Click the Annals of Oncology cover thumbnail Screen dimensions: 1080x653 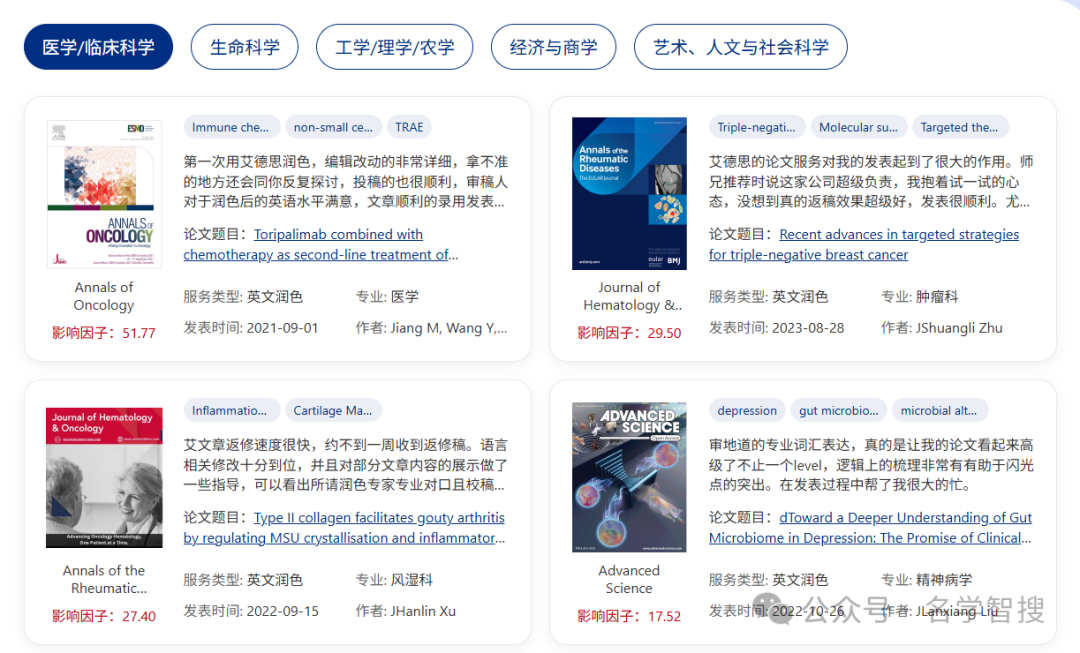point(104,194)
